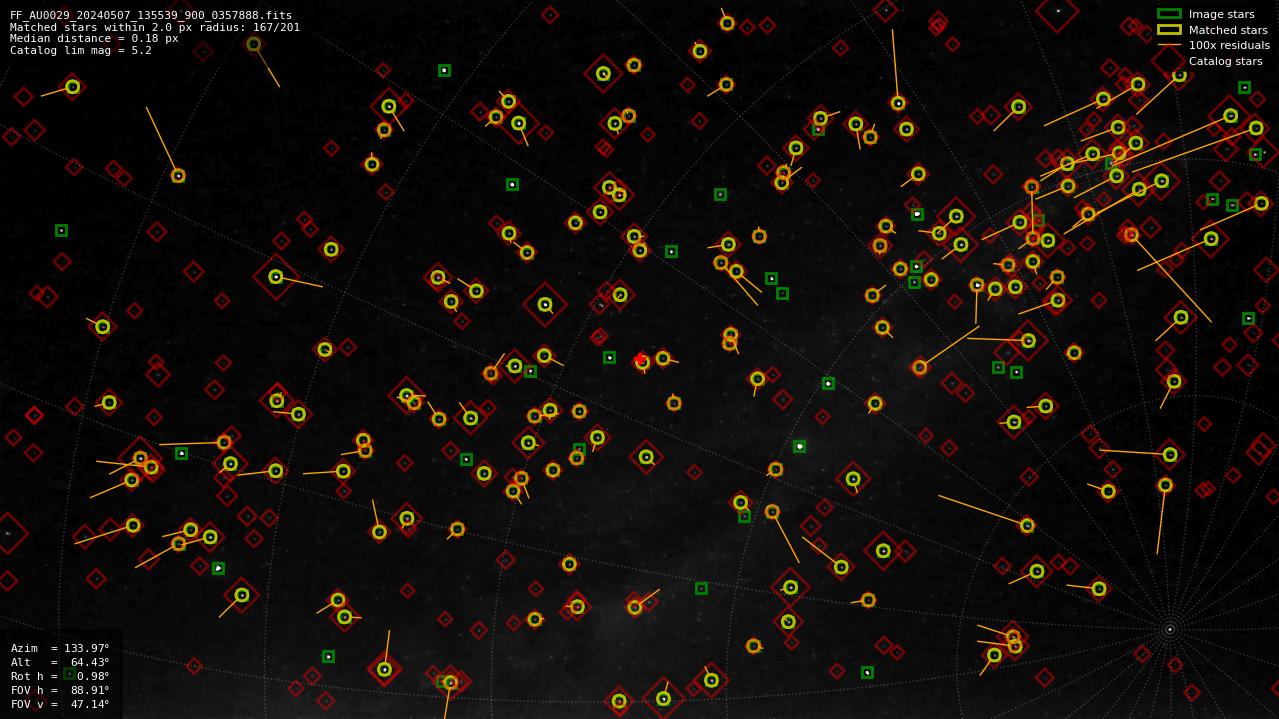Screen dimensions: 1279x719
Task: Click the yellow 'Matched stars' legend swatch
Action: (x=1169, y=30)
